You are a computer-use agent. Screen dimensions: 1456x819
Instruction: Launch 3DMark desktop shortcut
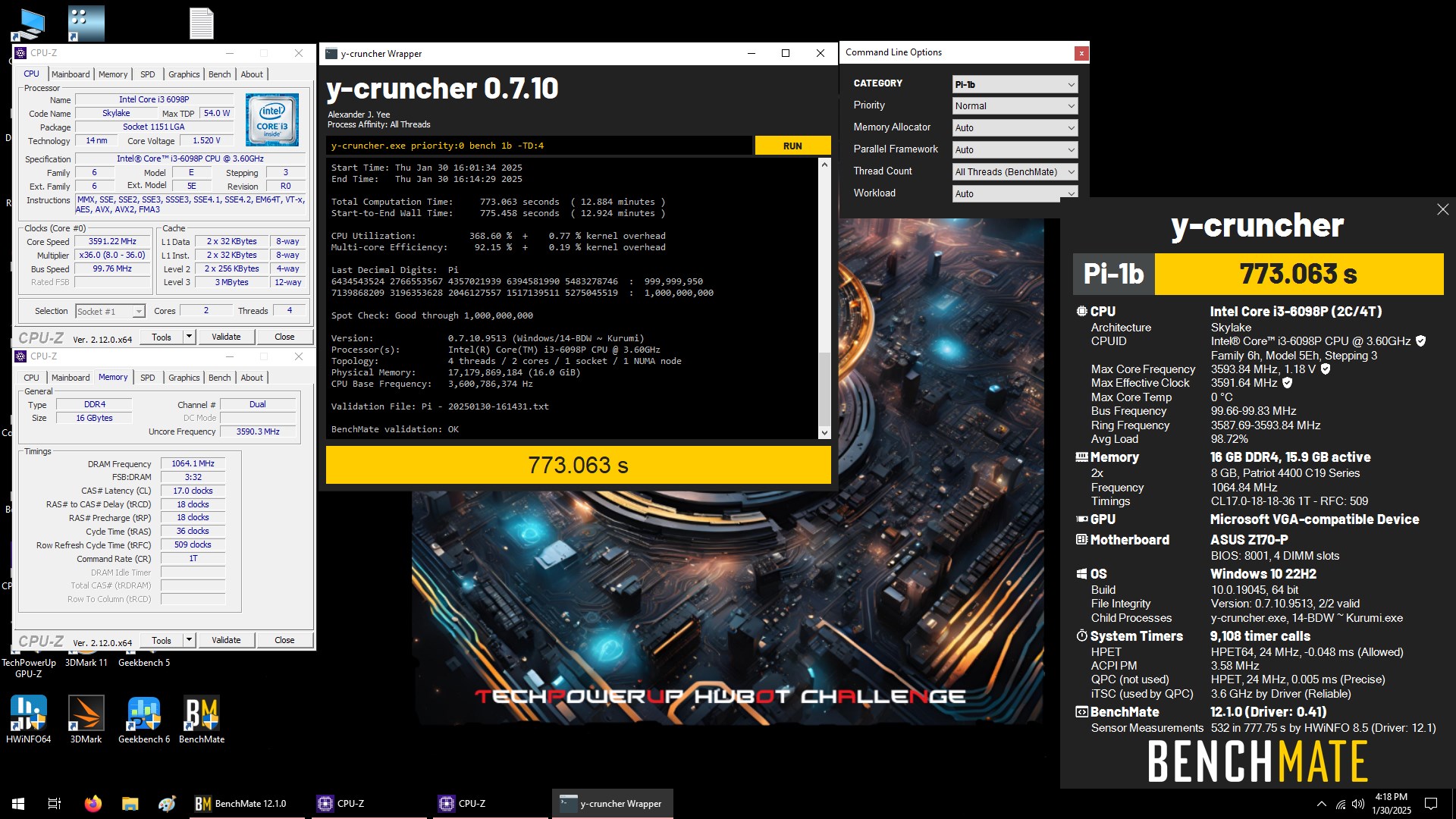86,719
